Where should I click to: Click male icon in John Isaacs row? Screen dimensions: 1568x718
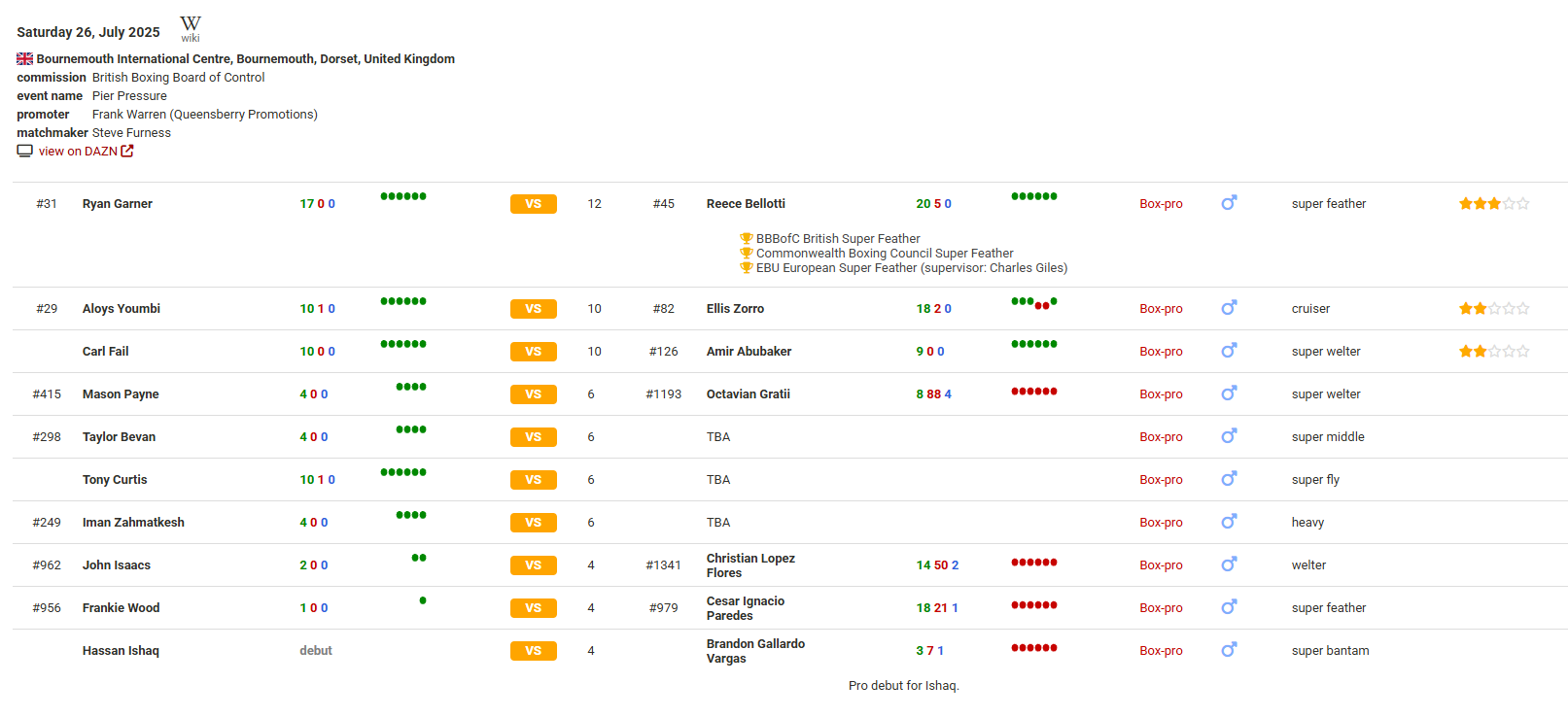pos(1229,564)
